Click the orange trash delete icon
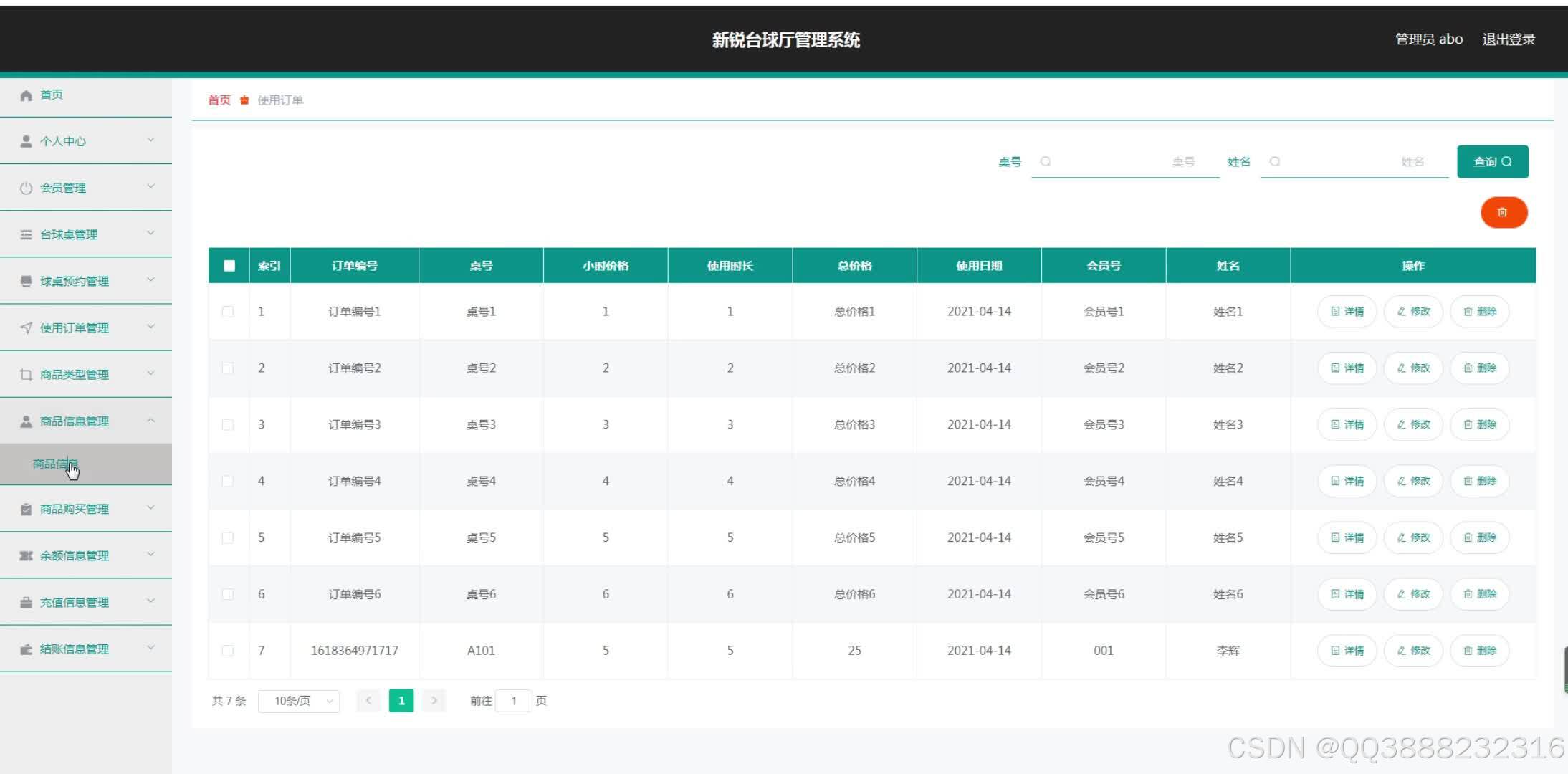 coord(1504,212)
